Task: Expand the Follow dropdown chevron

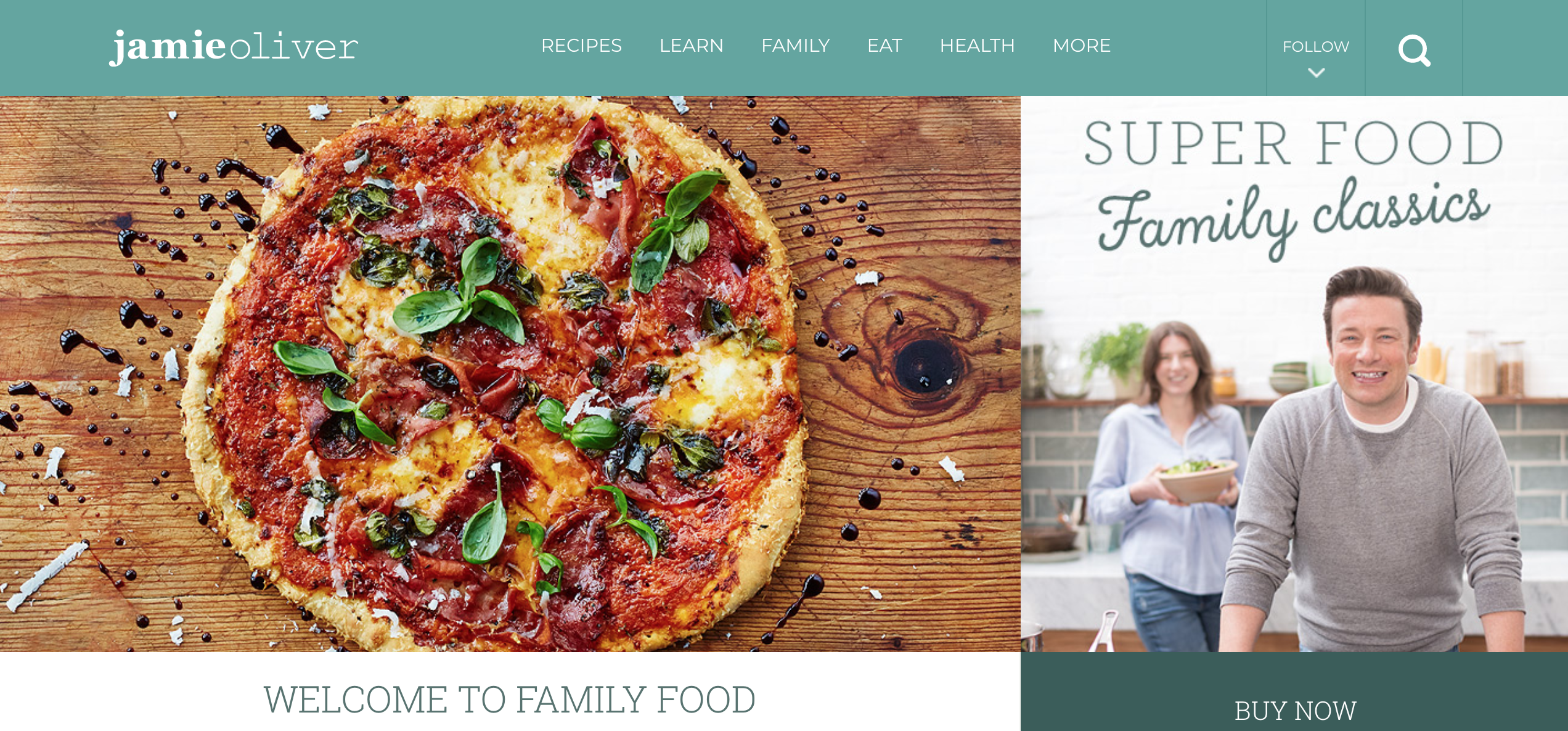Action: point(1316,73)
